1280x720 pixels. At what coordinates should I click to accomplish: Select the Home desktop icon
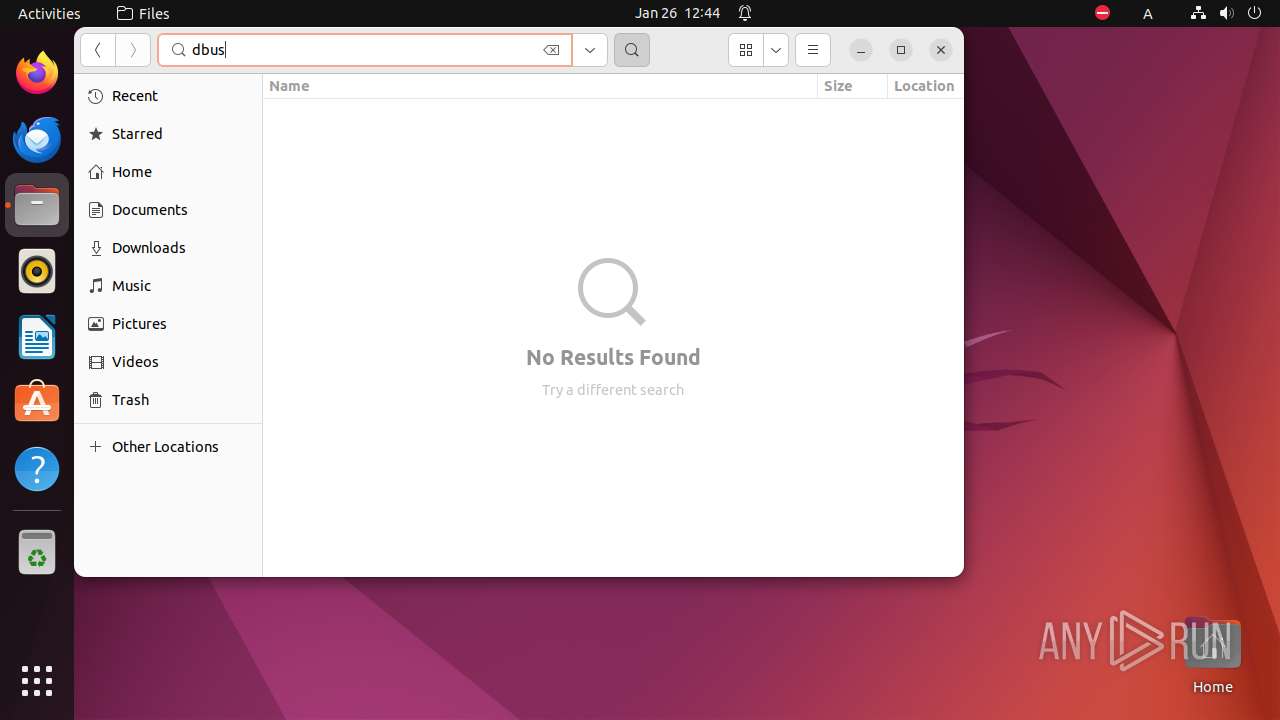point(1212,656)
